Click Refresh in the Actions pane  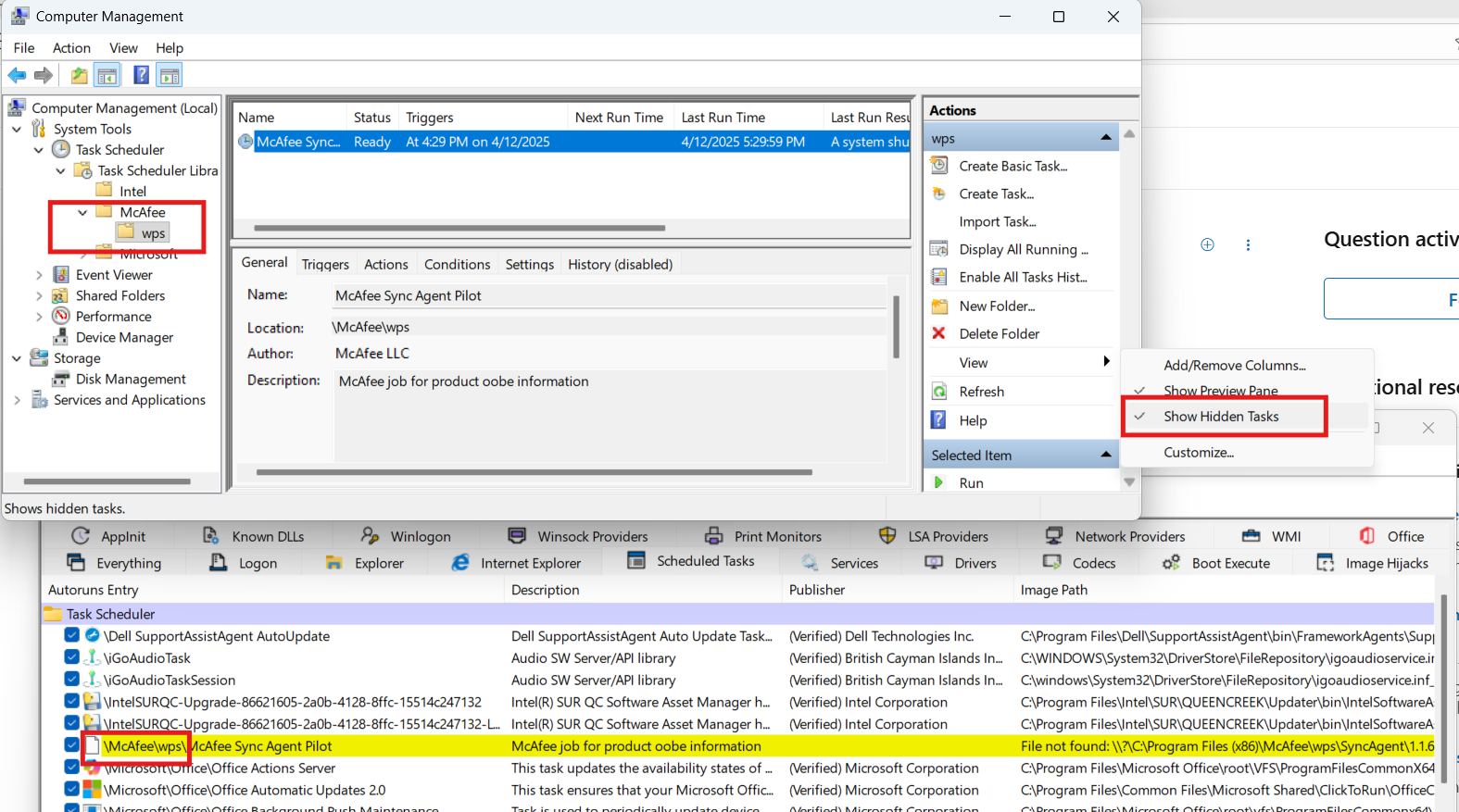[x=982, y=392]
